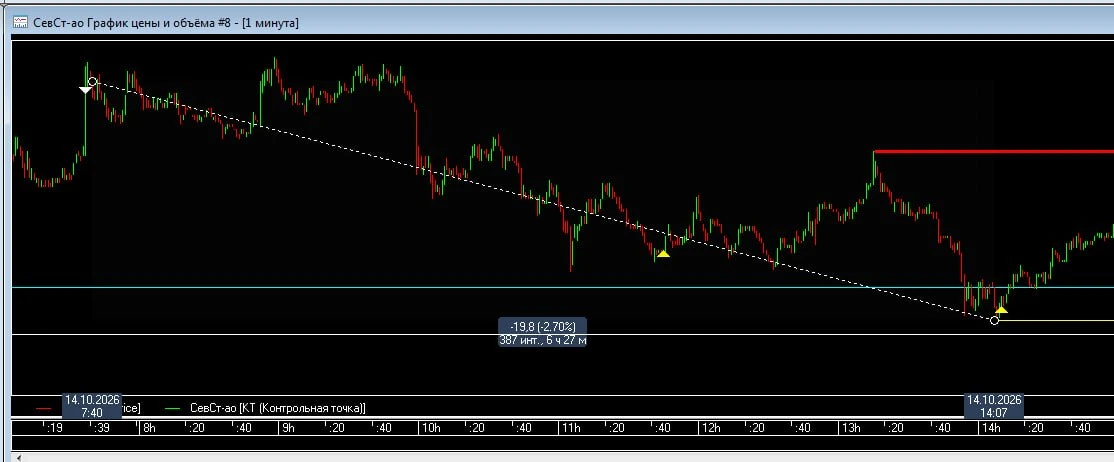Image resolution: width=1114 pixels, height=462 pixels.
Task: Click the green СевСт-ао legend swatch
Action: (x=173, y=409)
